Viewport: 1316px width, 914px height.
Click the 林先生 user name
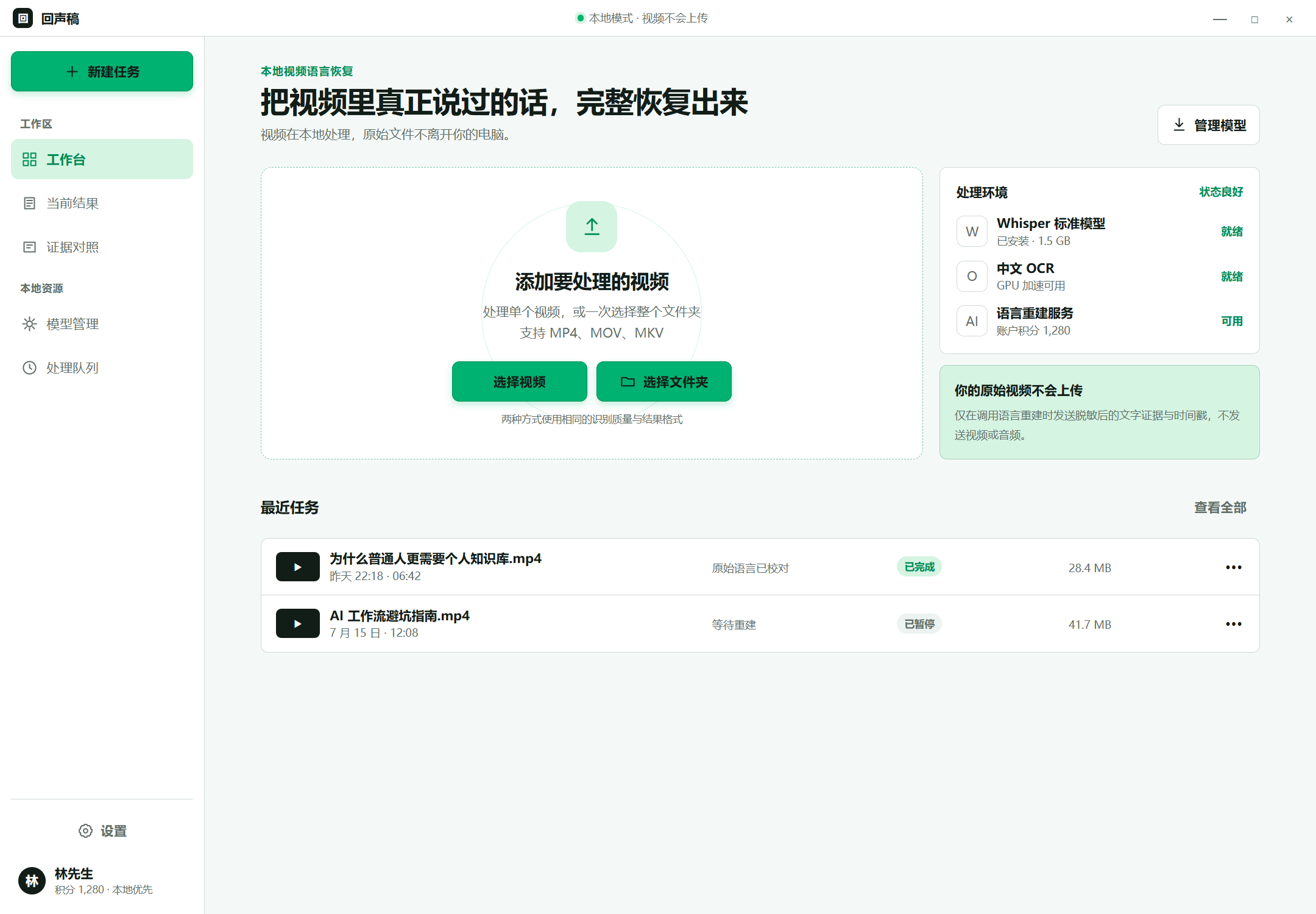tap(74, 873)
